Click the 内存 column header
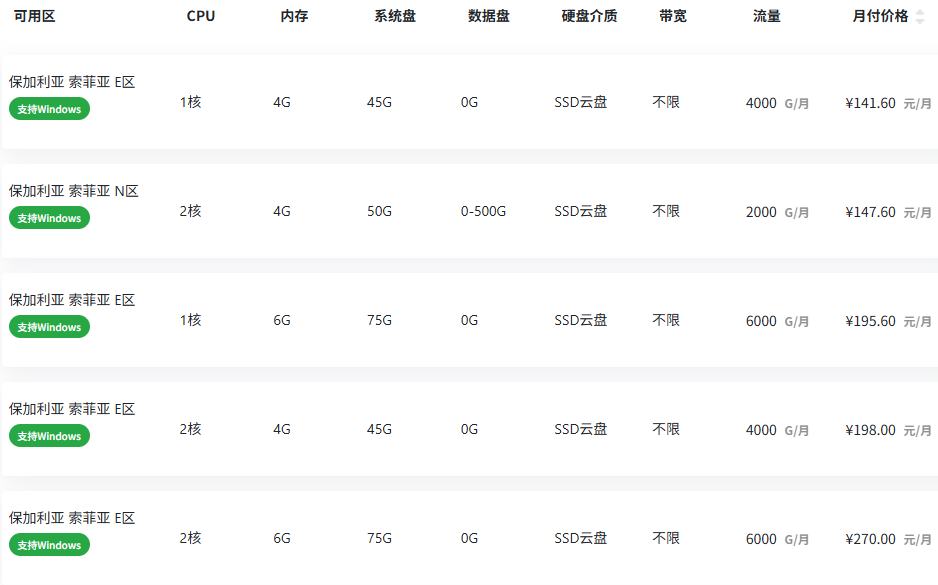This screenshot has width=938, height=585. click(294, 16)
